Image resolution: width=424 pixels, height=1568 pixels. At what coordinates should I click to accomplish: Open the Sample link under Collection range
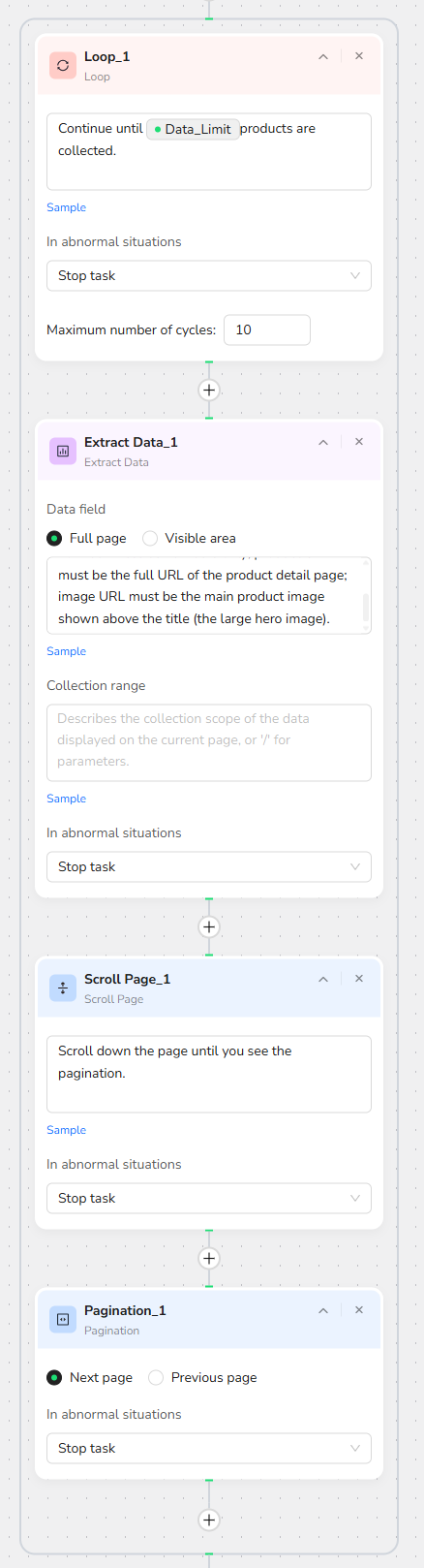click(66, 799)
